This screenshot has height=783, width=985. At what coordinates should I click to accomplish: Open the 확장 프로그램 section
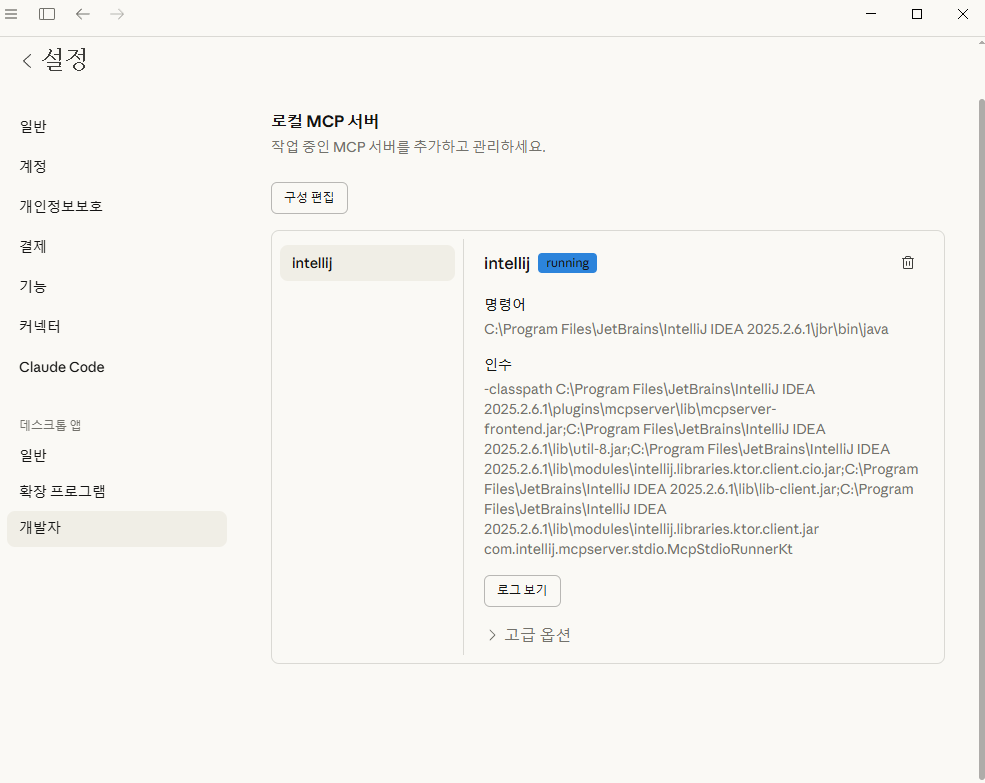(x=62, y=491)
